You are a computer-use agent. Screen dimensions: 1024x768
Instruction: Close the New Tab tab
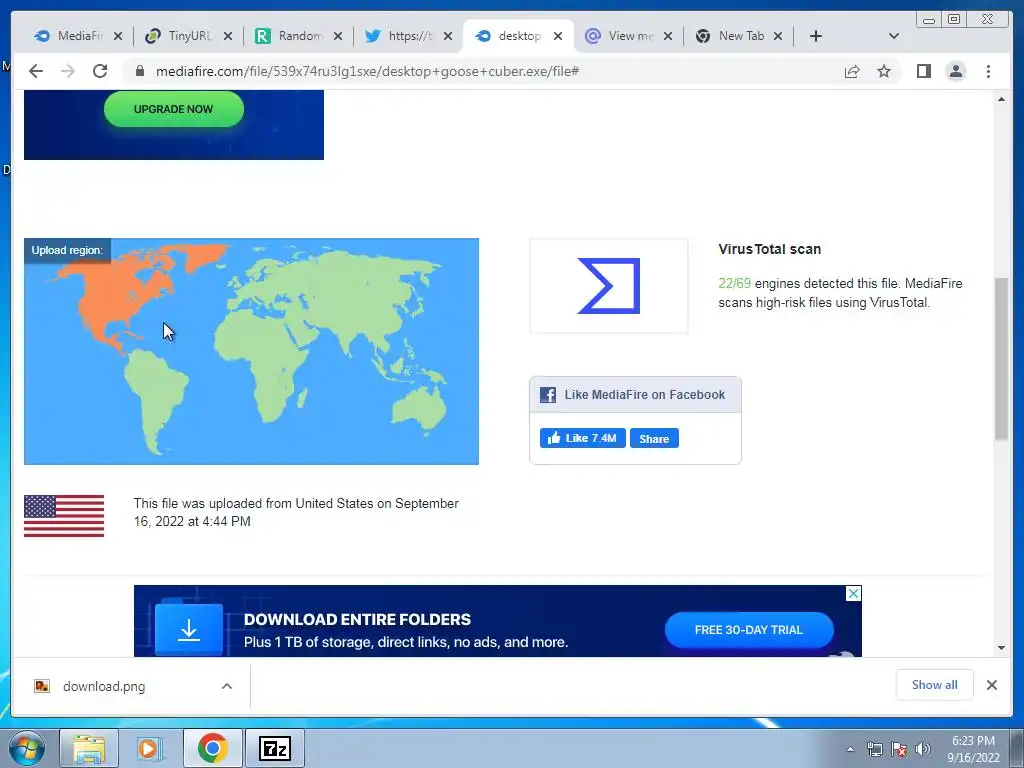pyautogui.click(x=778, y=36)
